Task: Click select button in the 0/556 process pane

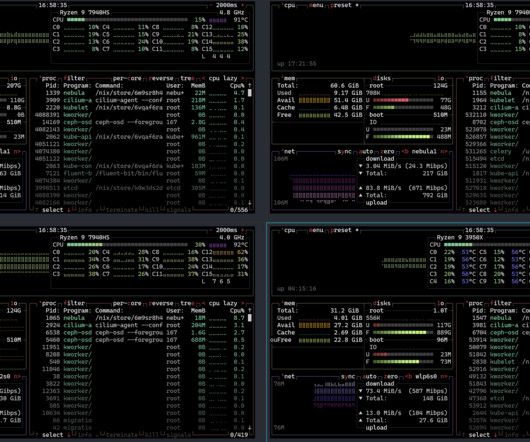Action: [x=52, y=210]
